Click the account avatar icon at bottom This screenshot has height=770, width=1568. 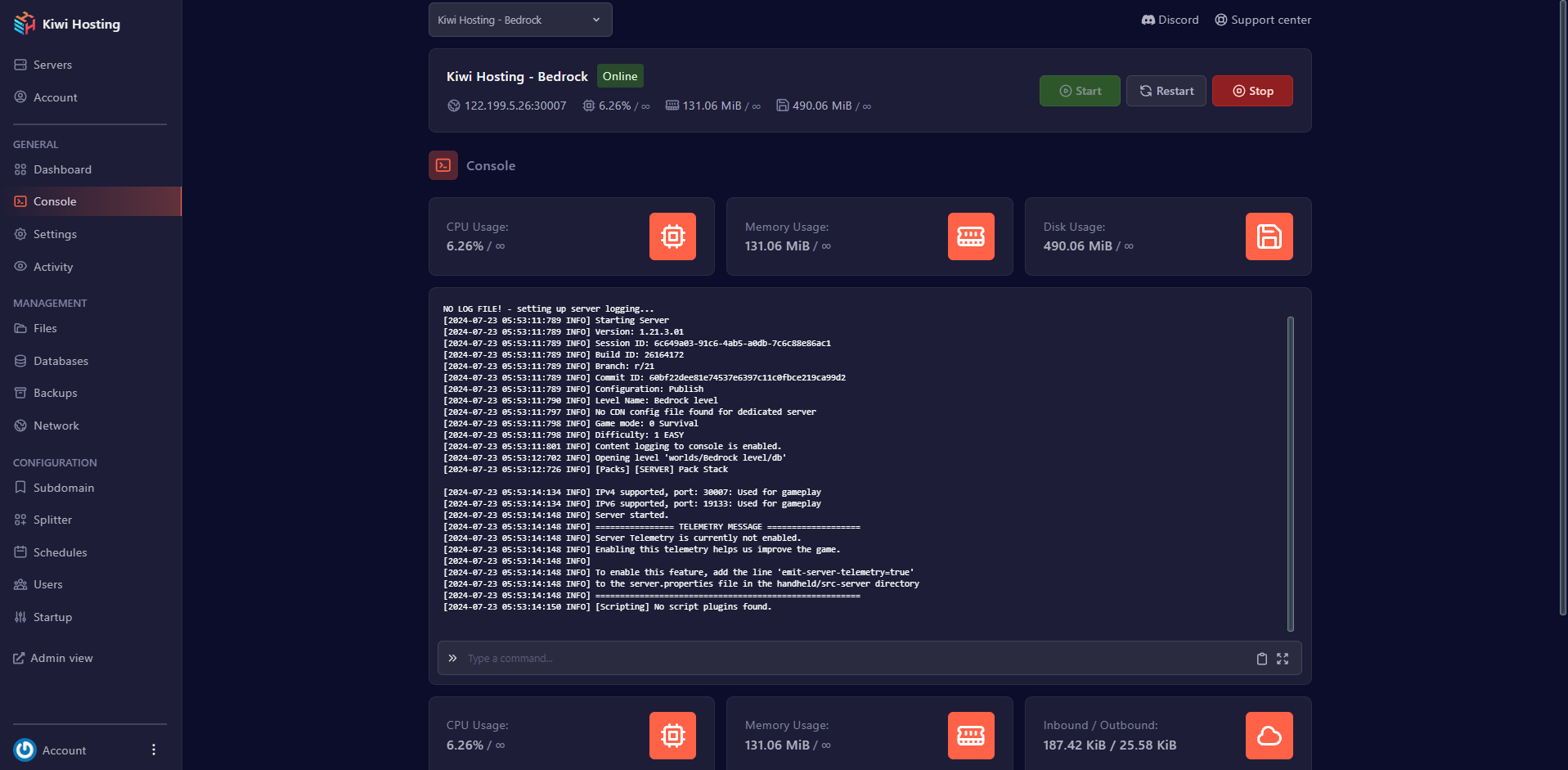coord(25,750)
